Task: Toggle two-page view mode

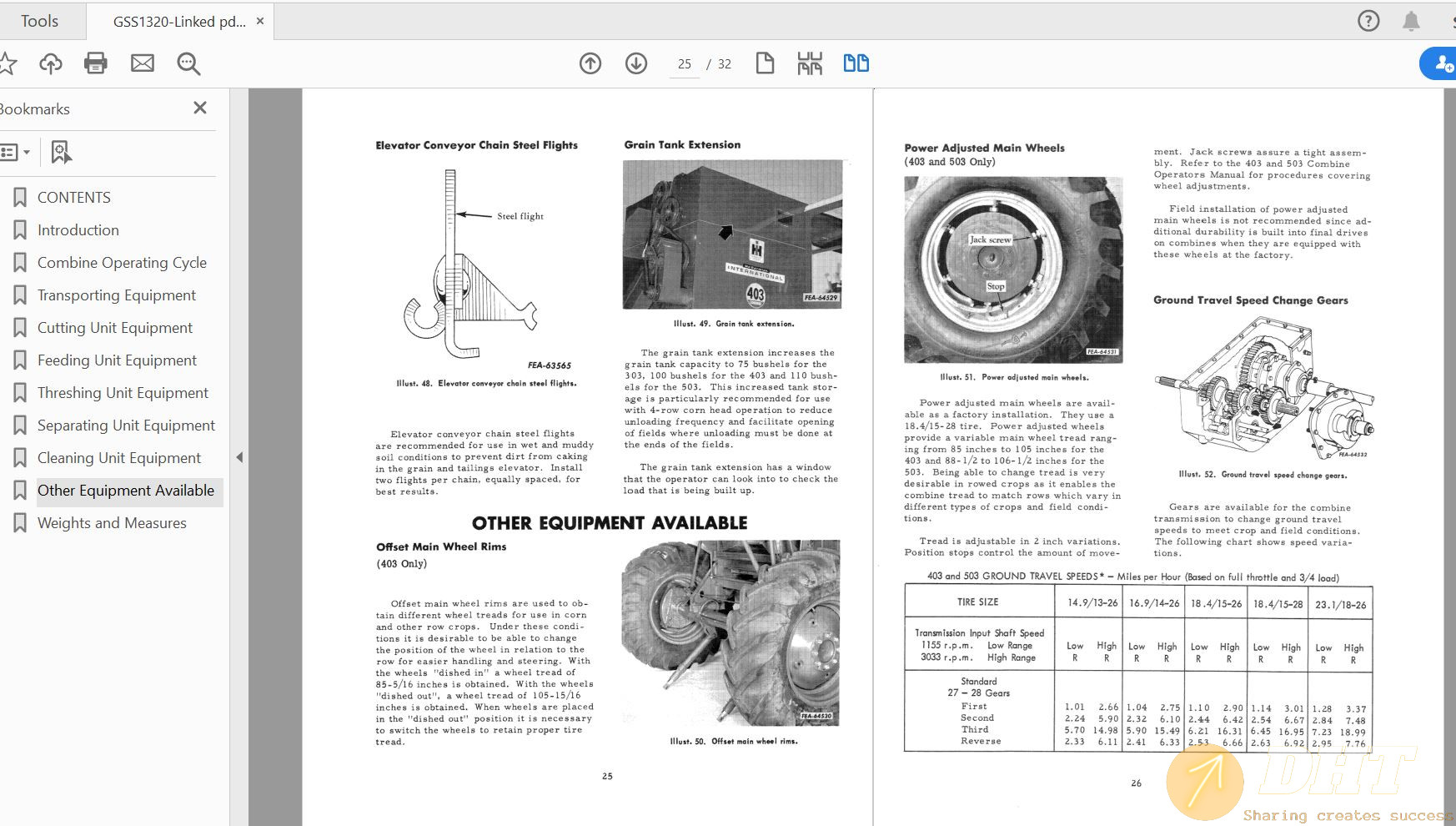Action: coord(856,63)
